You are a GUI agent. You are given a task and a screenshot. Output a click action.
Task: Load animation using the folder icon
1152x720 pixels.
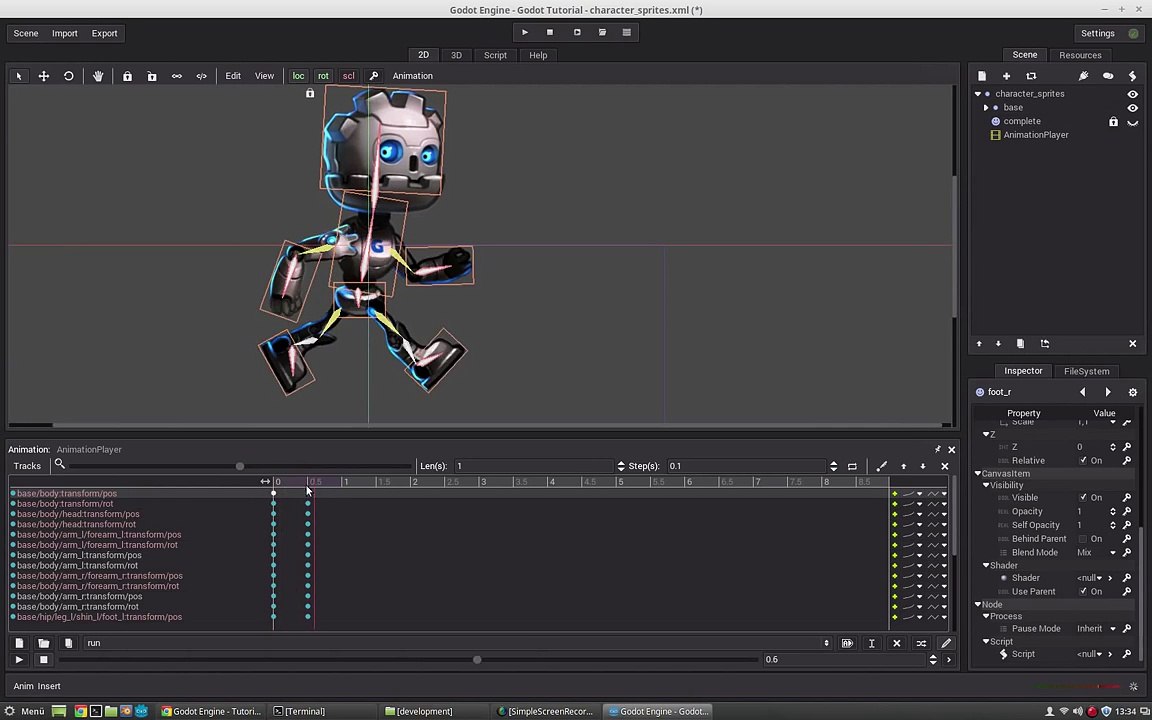pyautogui.click(x=43, y=643)
